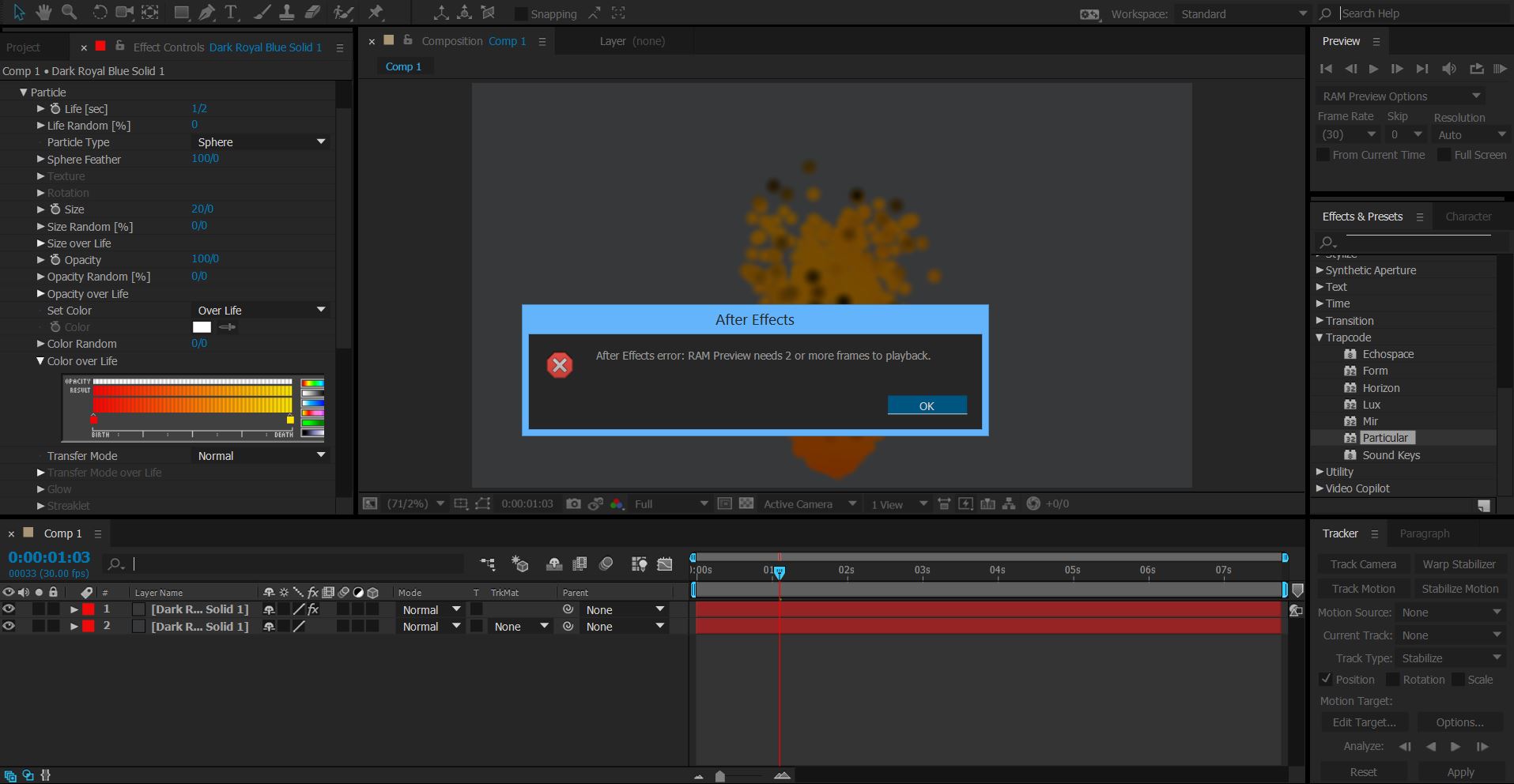Image resolution: width=1514 pixels, height=784 pixels.
Task: Select the Particular effect
Action: point(1385,438)
